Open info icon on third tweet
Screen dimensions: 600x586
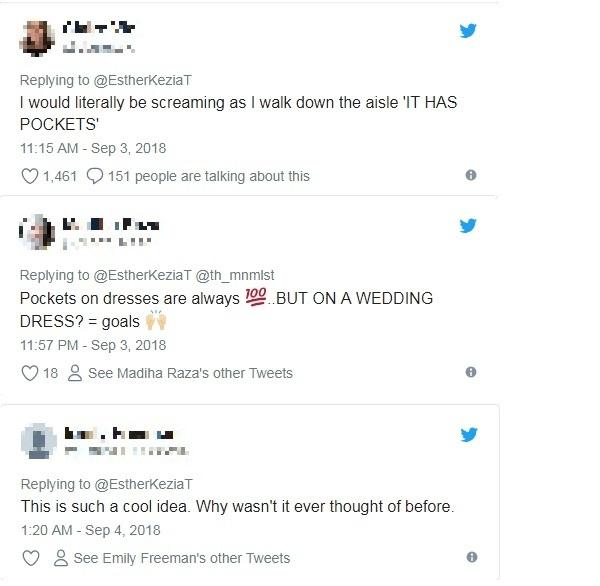pyautogui.click(x=471, y=557)
